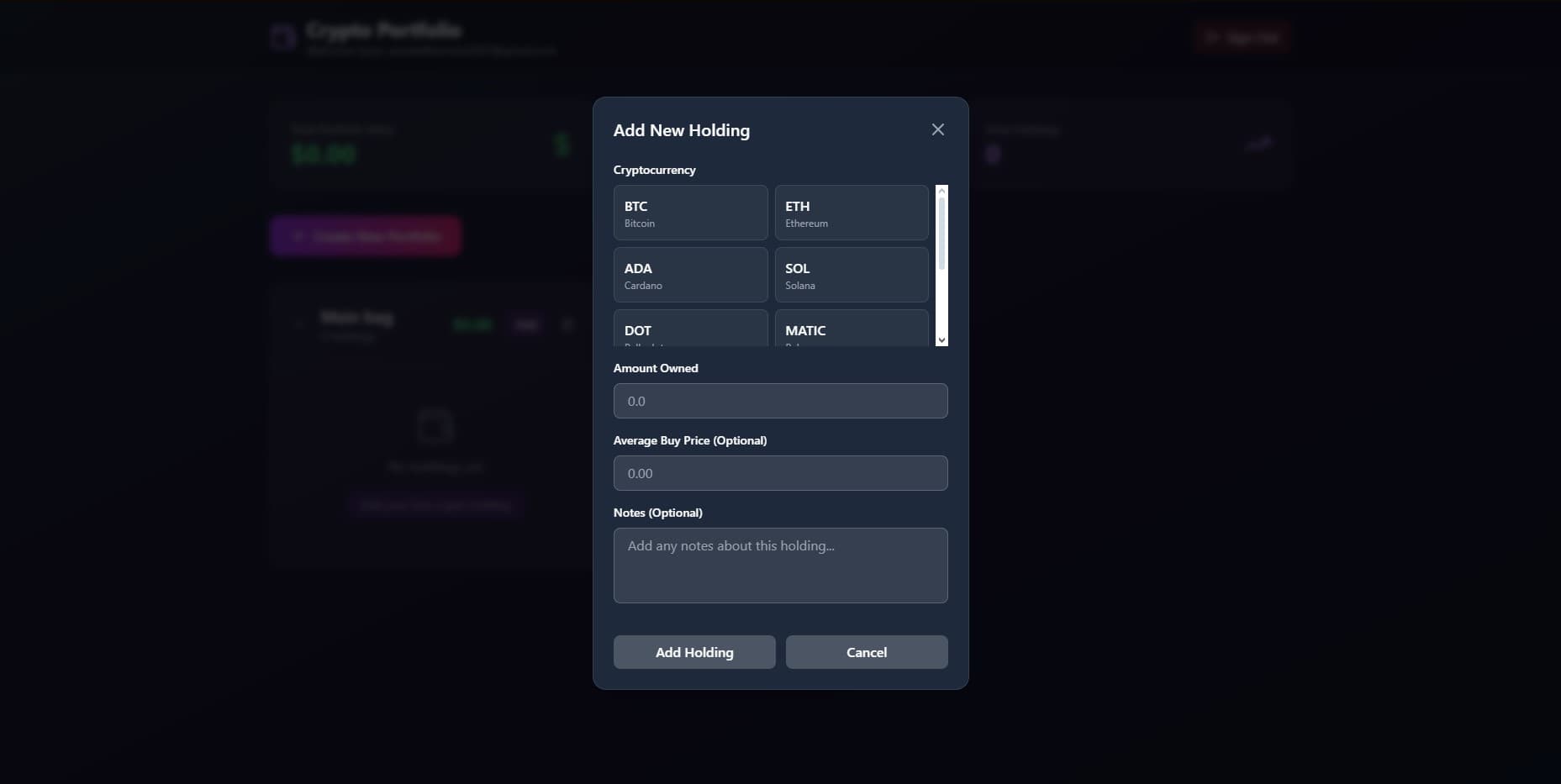Choose the MATIC option

coord(851,330)
